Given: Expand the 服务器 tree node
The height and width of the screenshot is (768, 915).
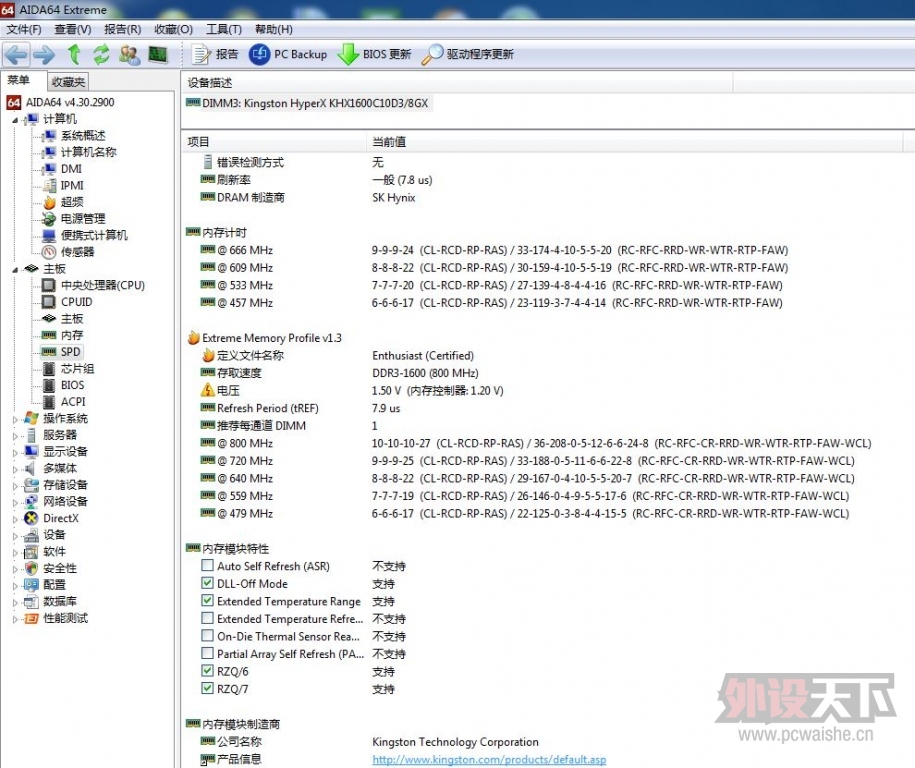Looking at the screenshot, I should coord(15,436).
